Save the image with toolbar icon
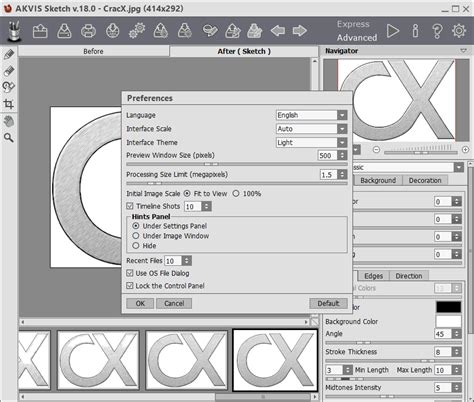 pos(64,31)
